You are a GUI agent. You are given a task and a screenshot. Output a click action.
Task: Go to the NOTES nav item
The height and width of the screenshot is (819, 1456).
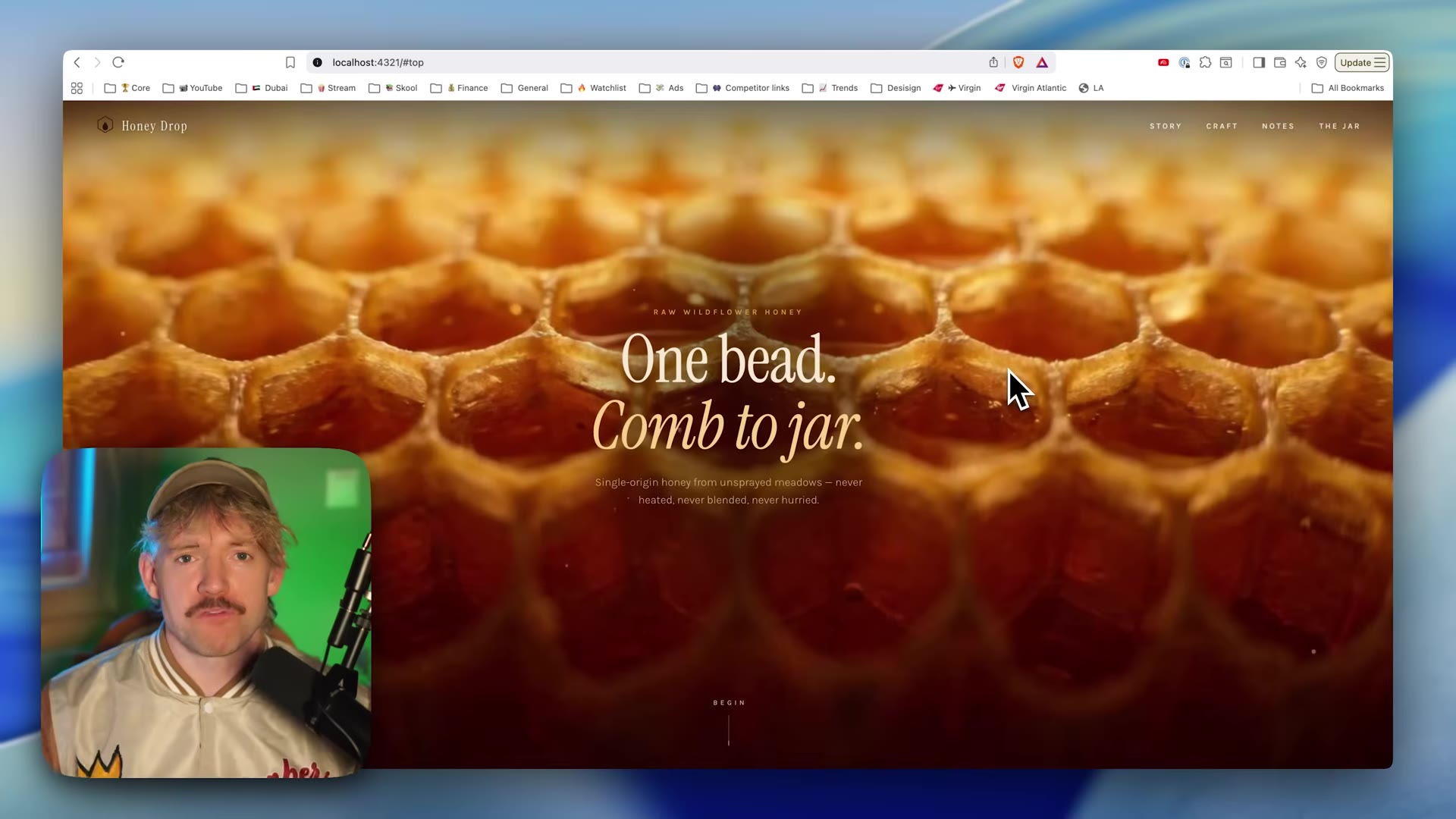click(1278, 126)
